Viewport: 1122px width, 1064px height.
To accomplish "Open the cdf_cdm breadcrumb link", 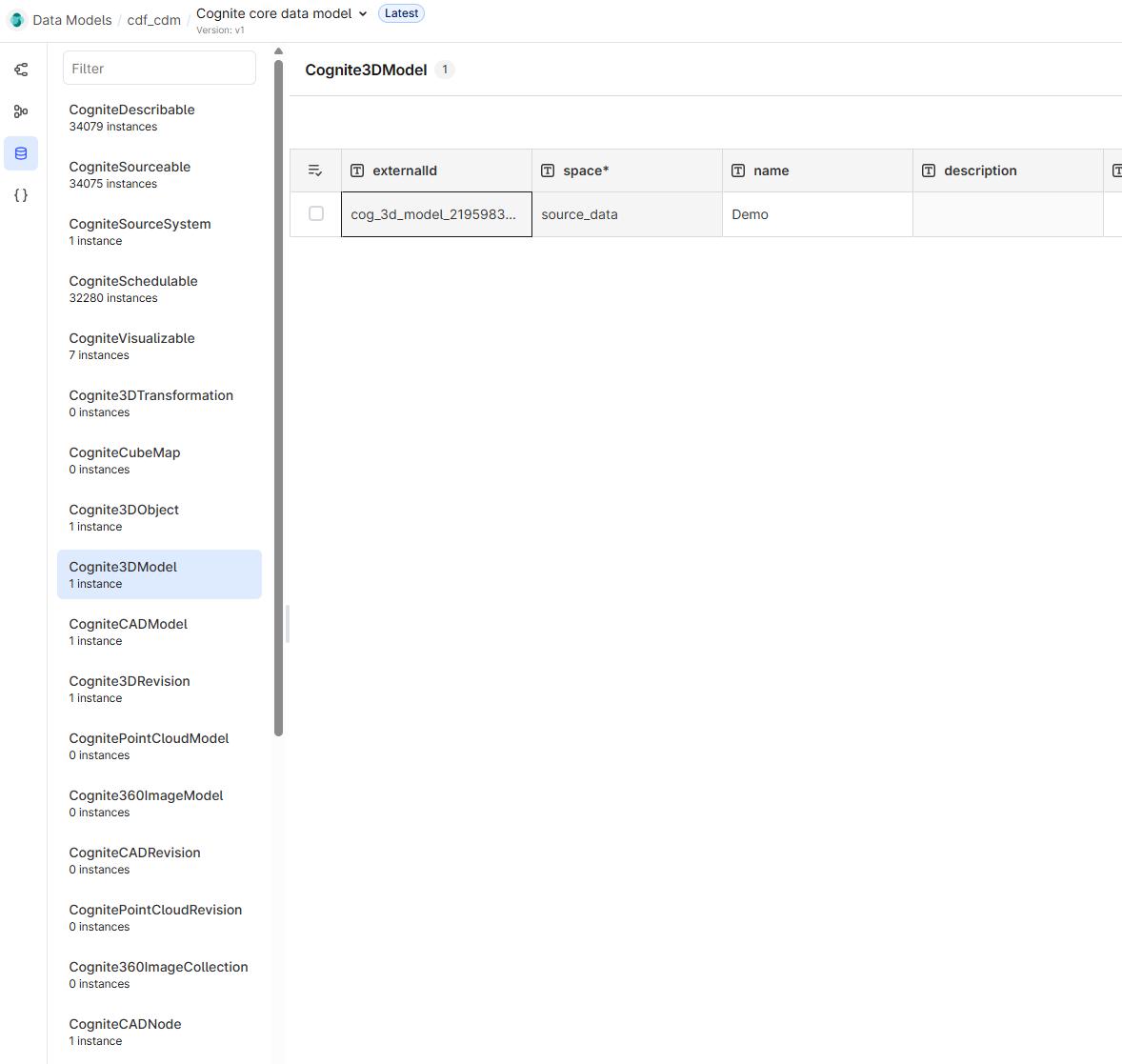I will [x=154, y=20].
